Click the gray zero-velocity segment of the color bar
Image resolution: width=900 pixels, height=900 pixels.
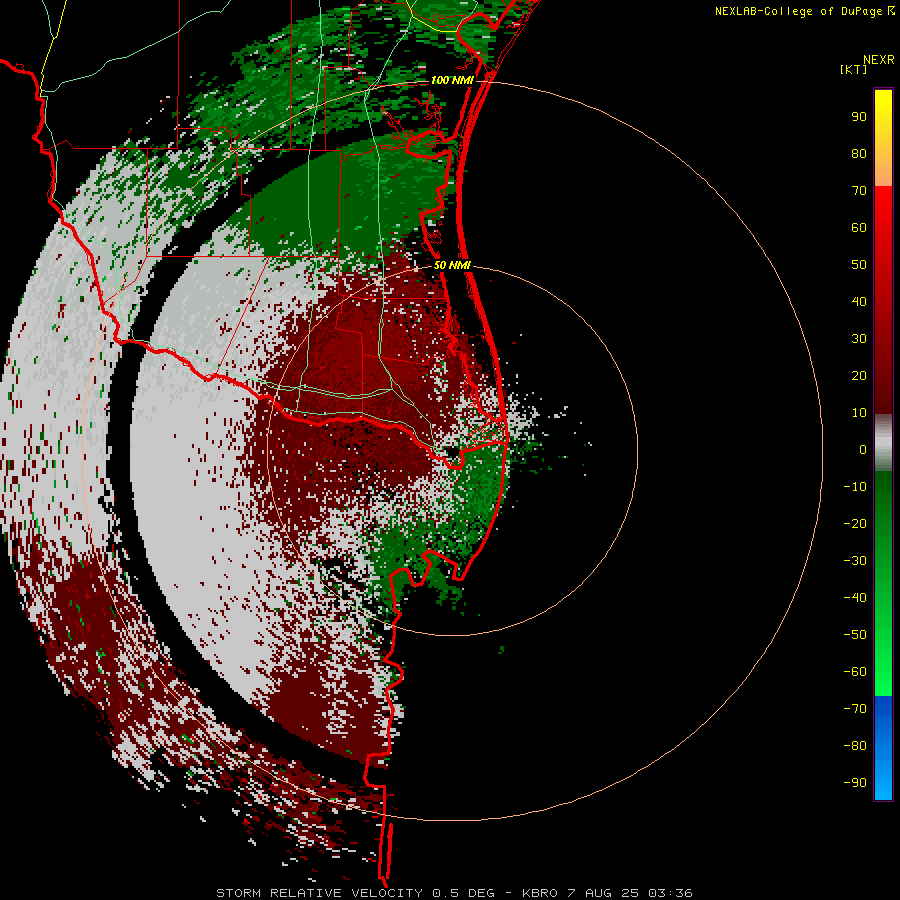point(883,443)
